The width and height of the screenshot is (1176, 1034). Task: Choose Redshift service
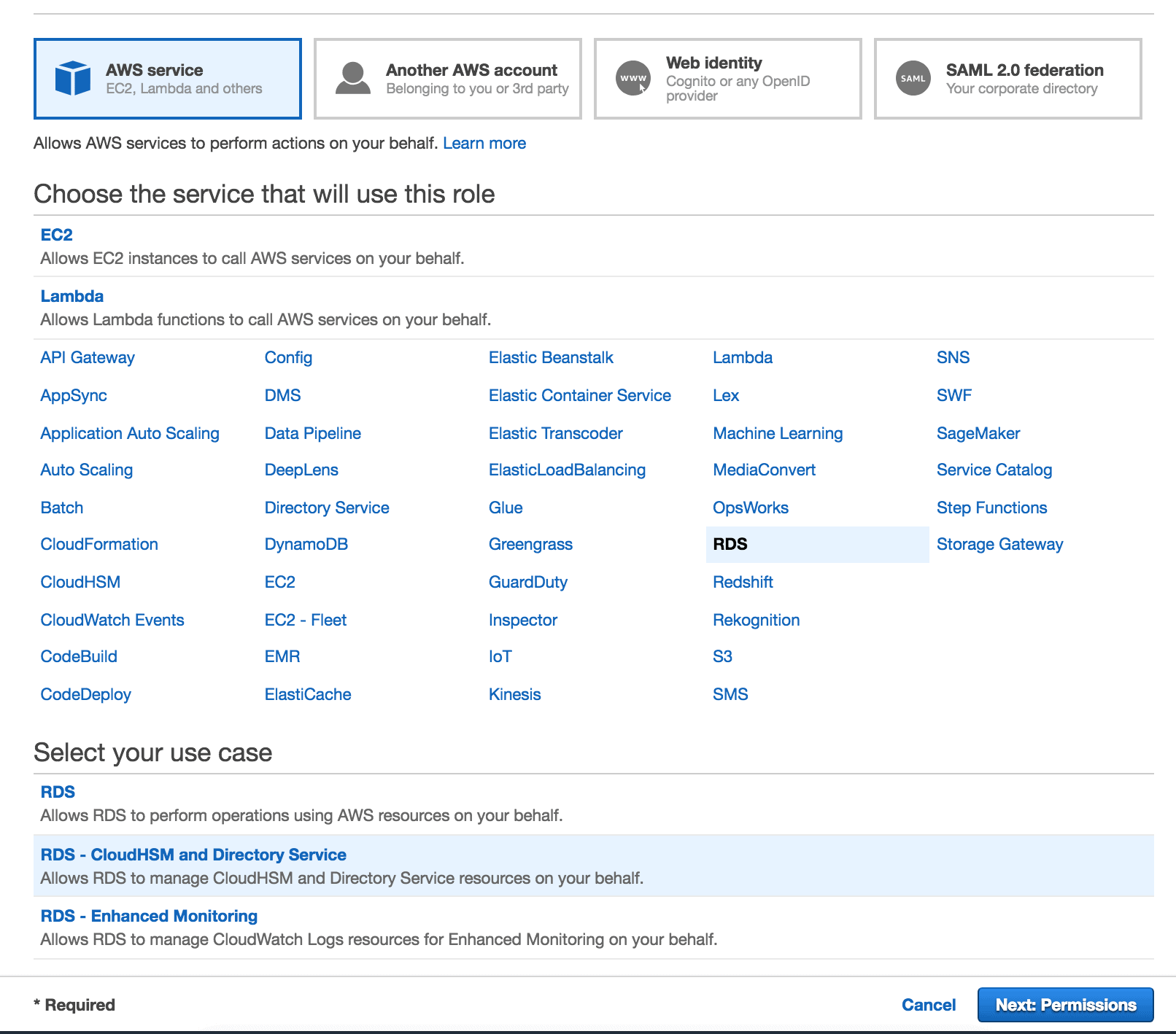tap(743, 582)
